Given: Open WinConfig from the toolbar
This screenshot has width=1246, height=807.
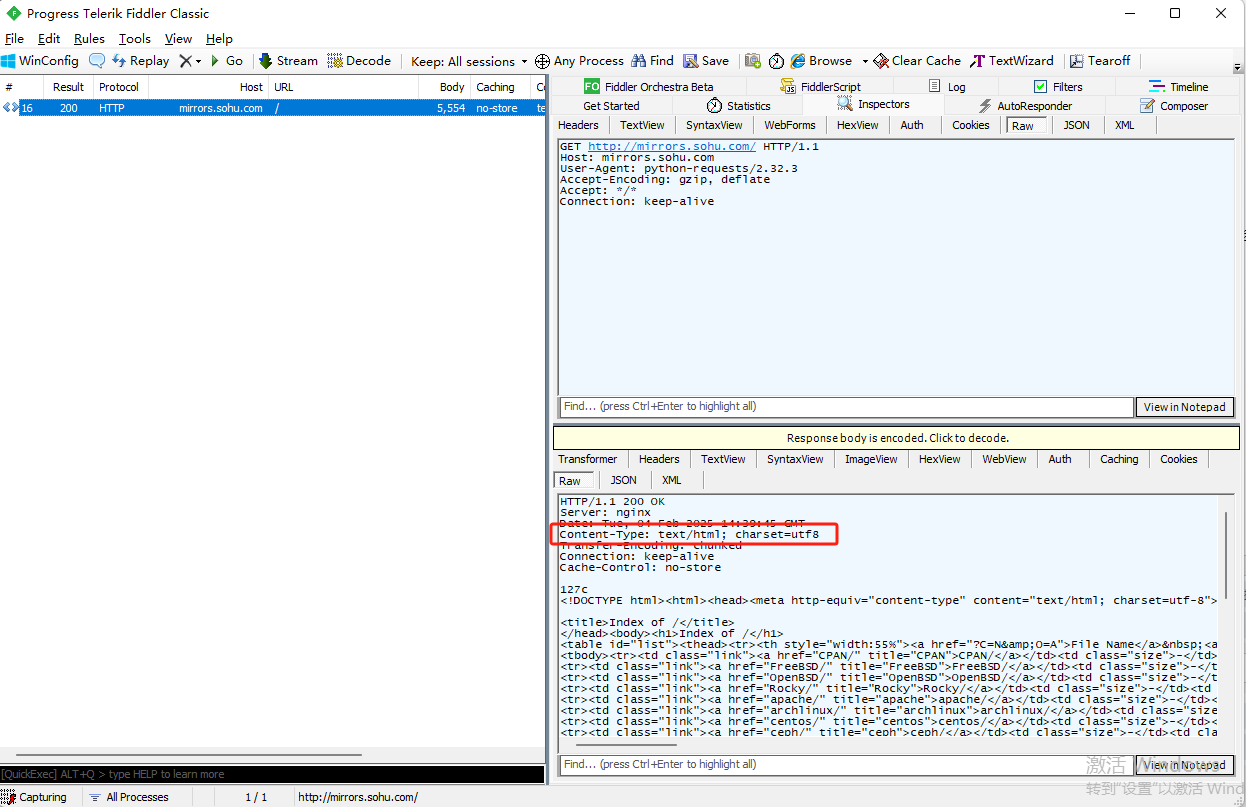Looking at the screenshot, I should [x=40, y=61].
